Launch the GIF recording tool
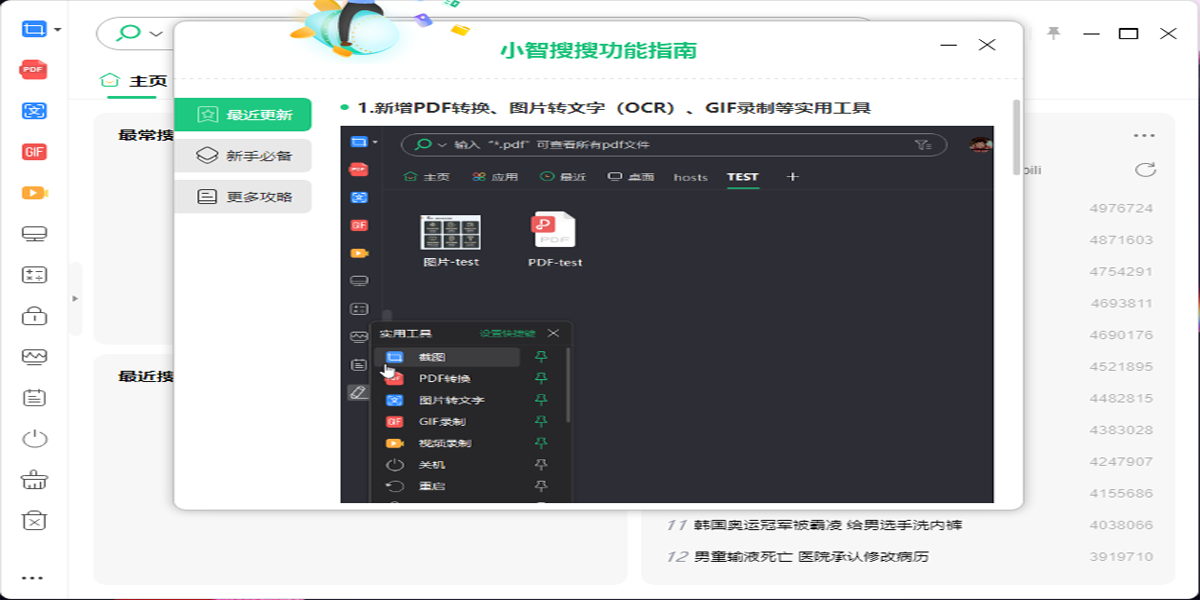The height and width of the screenshot is (600, 1200). click(x=33, y=151)
